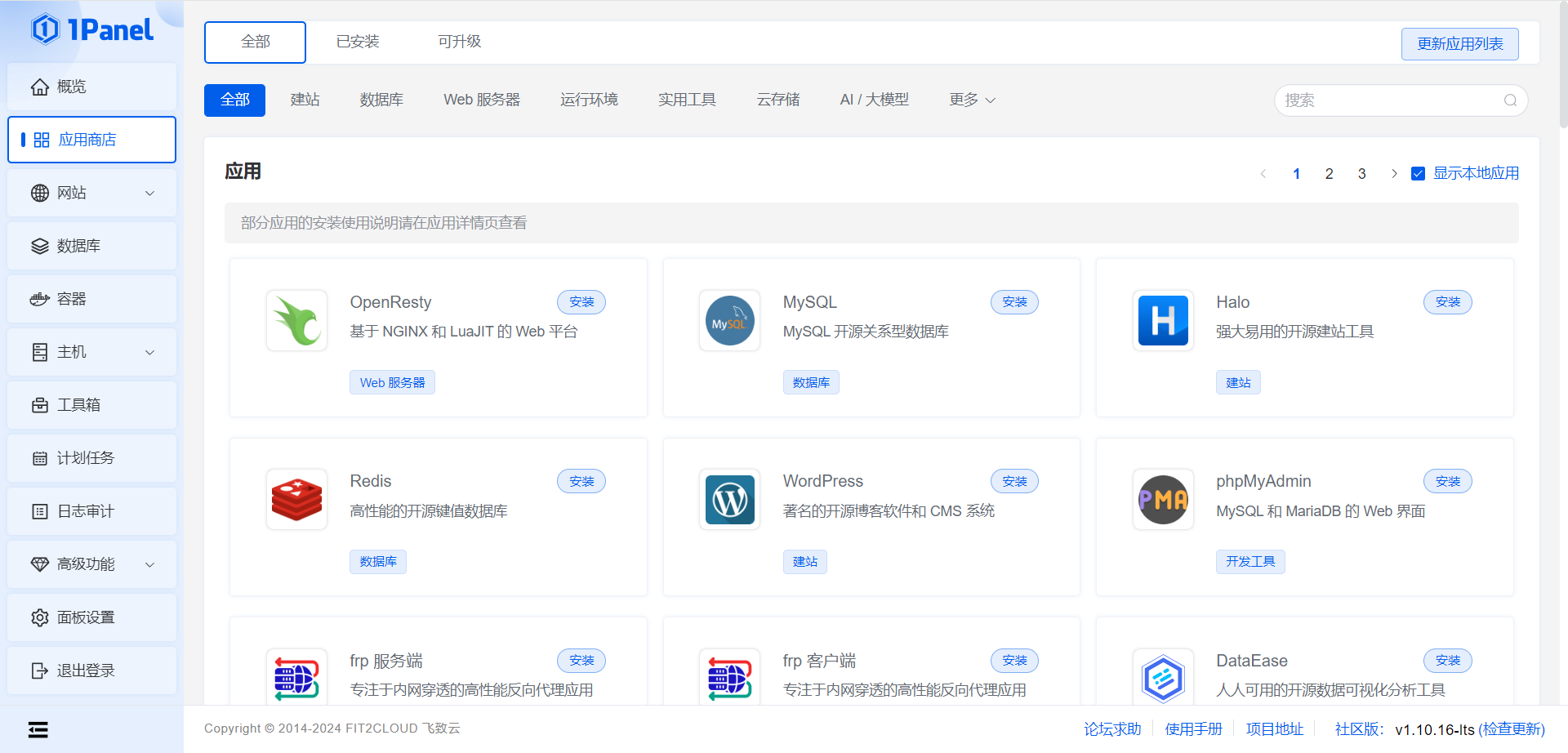The image size is (1568, 753).
Task: Click the 更新应用列表 button
Action: [x=1459, y=44]
